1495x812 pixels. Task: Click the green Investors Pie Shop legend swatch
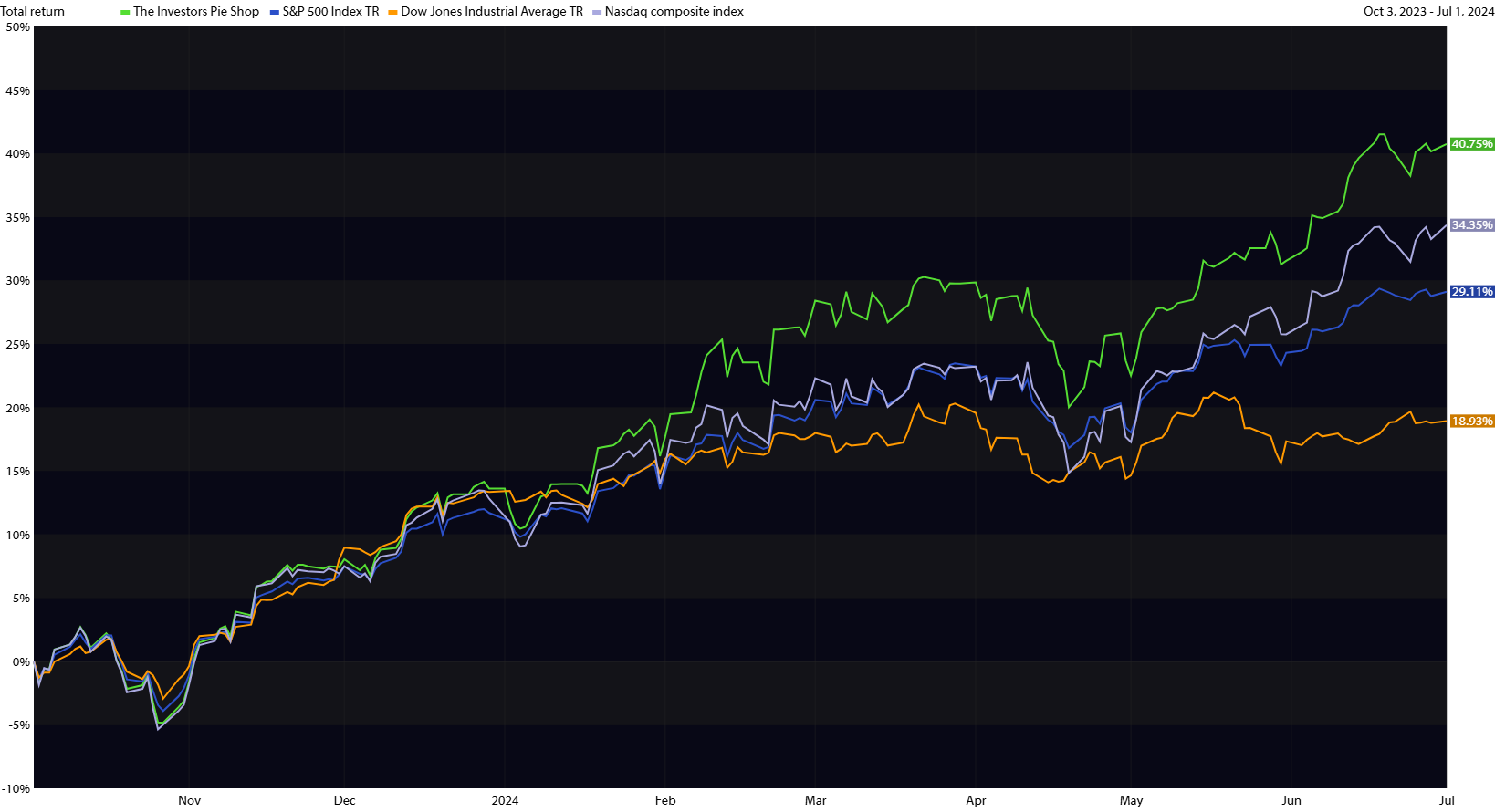coord(125,12)
